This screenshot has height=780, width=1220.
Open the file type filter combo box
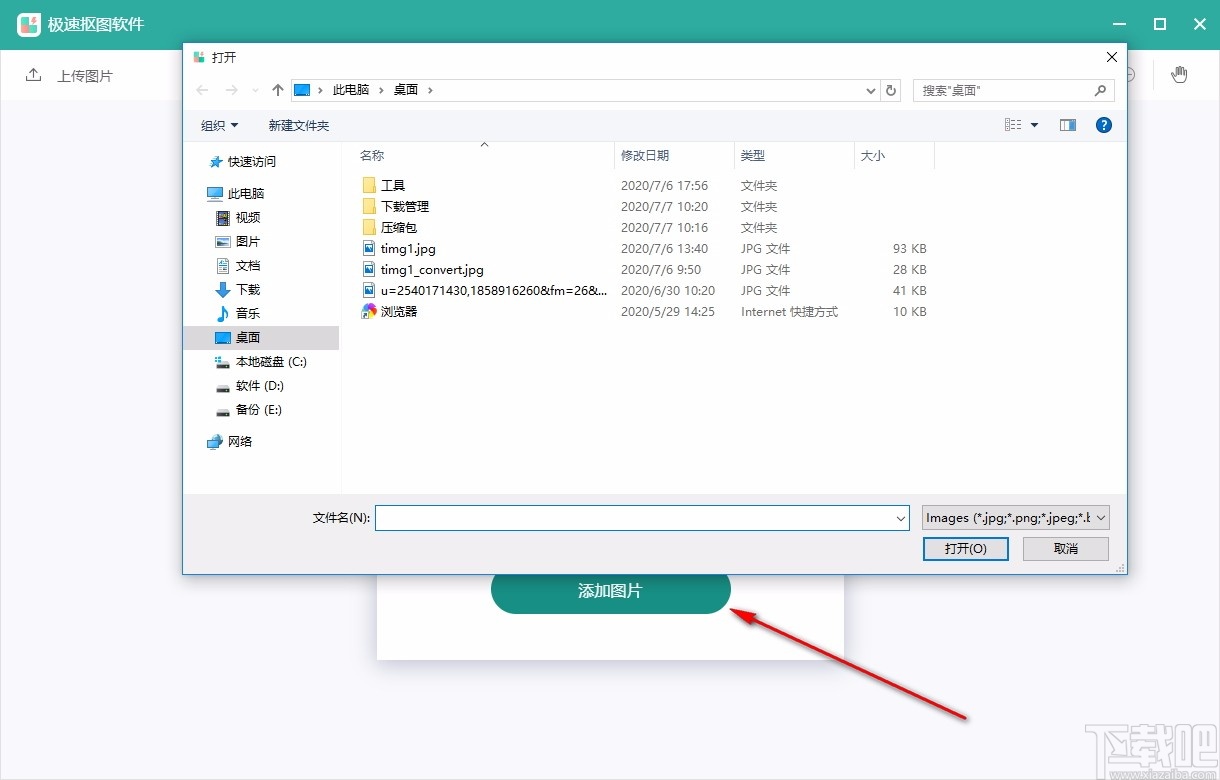pyautogui.click(x=1016, y=518)
